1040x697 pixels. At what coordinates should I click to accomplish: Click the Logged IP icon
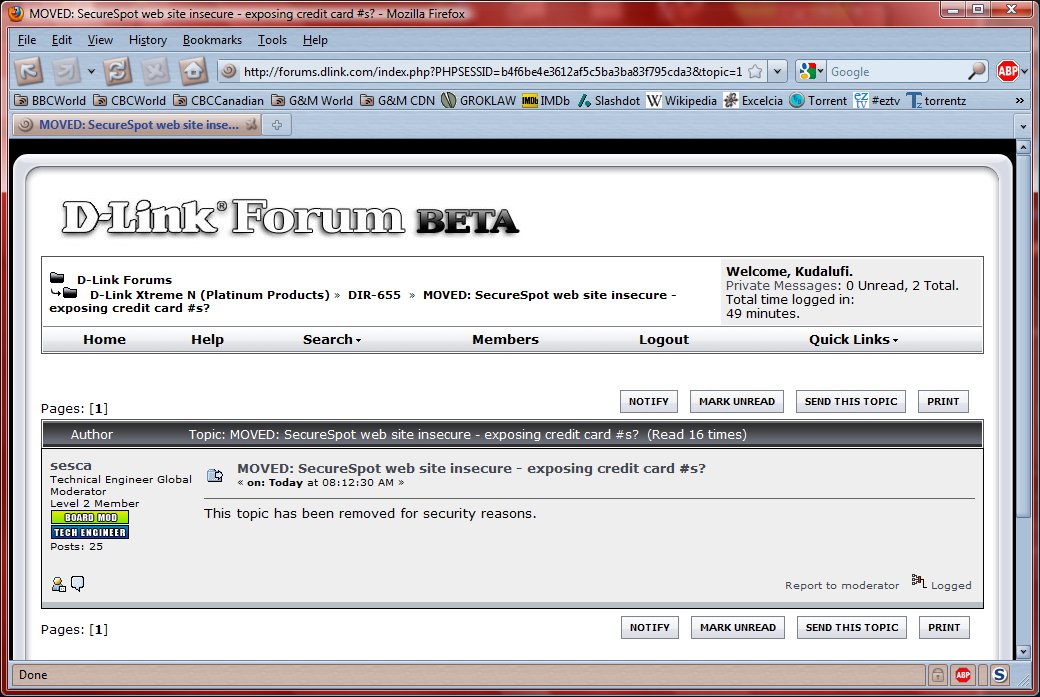(x=919, y=582)
